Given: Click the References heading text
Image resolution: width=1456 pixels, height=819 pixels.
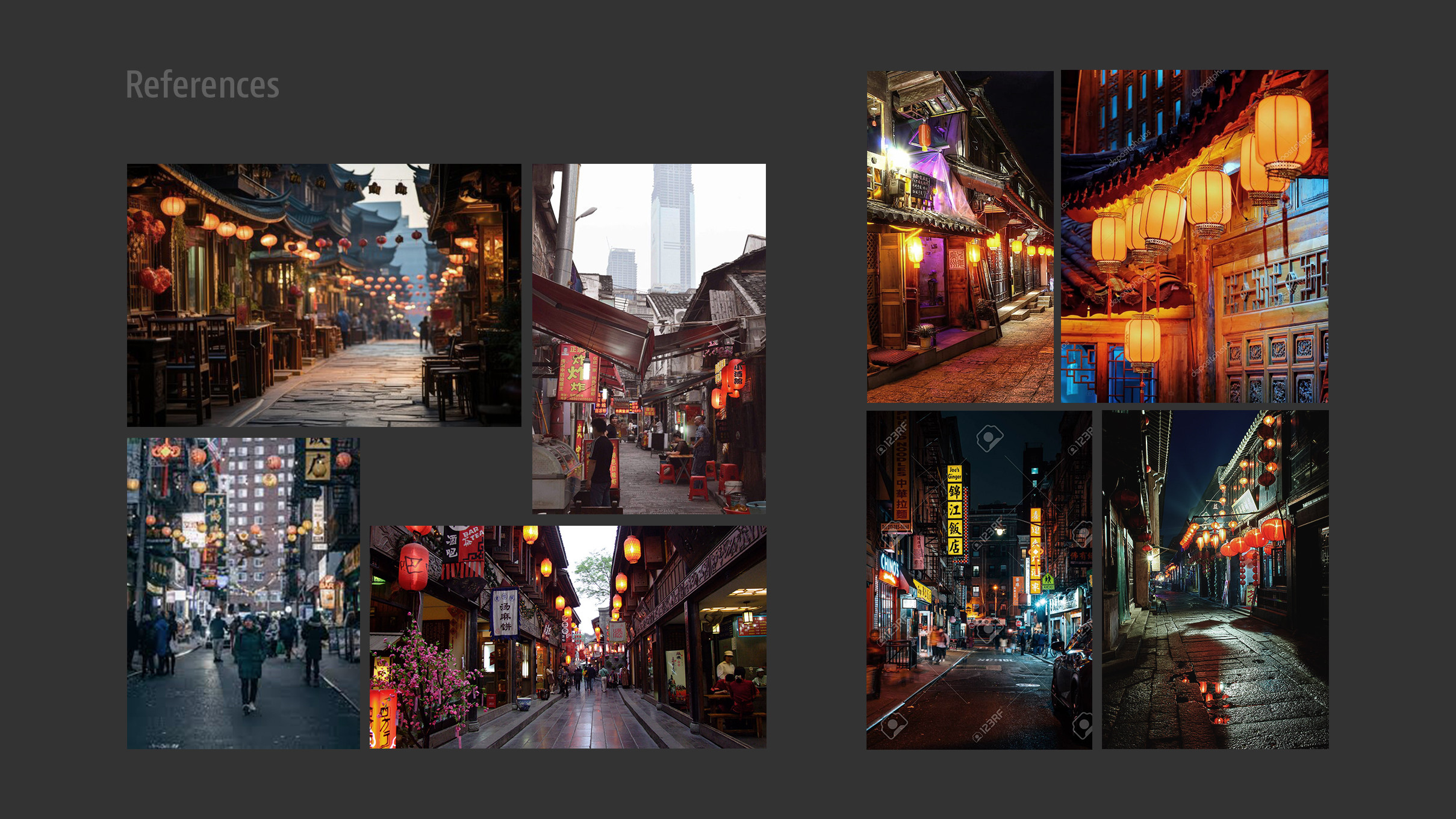Looking at the screenshot, I should [x=202, y=84].
